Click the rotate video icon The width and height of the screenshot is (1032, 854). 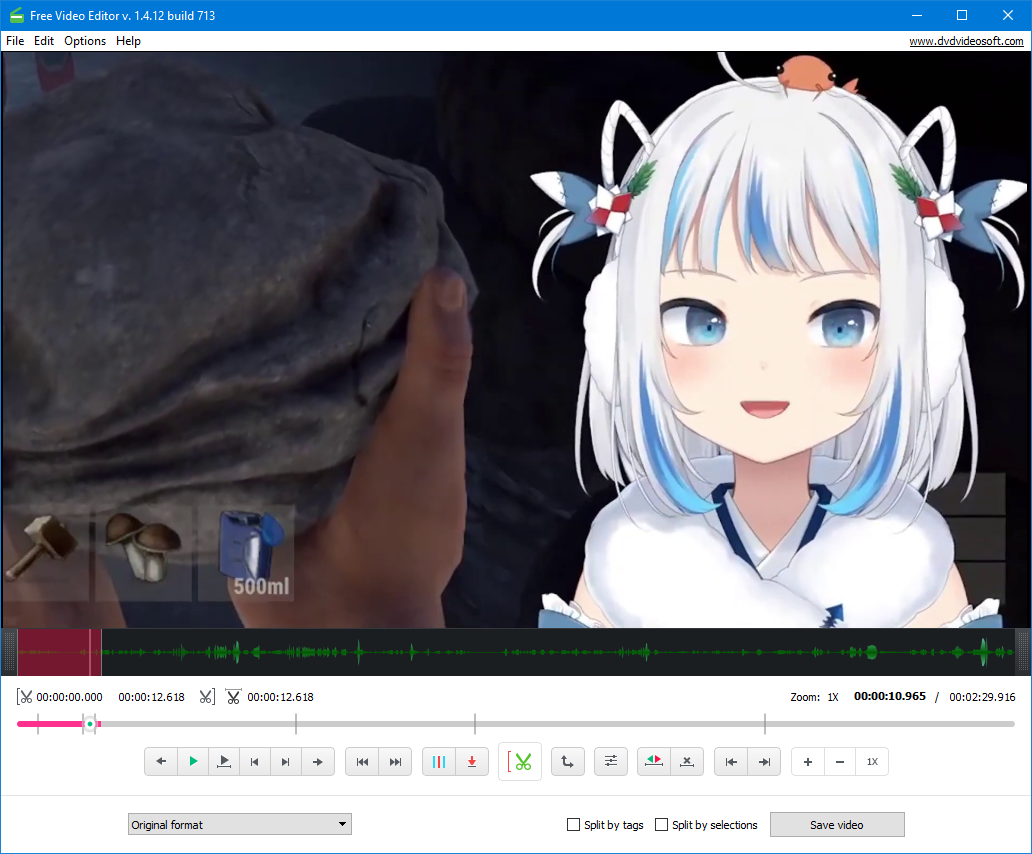[567, 762]
